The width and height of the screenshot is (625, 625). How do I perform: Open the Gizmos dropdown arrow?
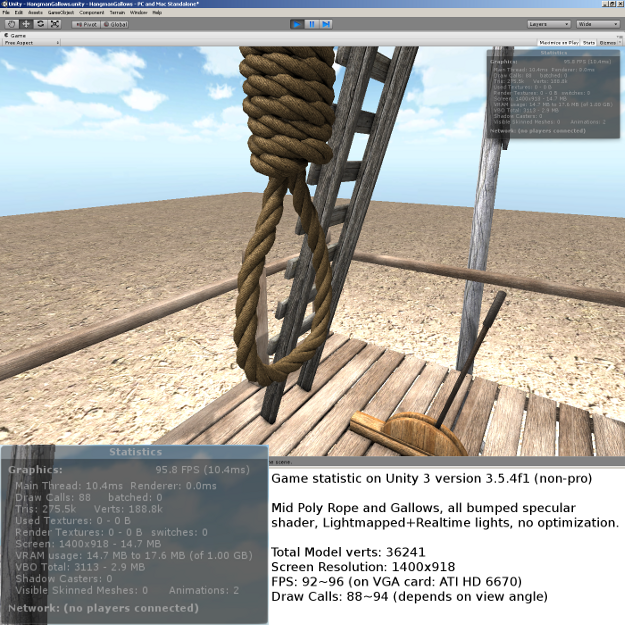(619, 43)
